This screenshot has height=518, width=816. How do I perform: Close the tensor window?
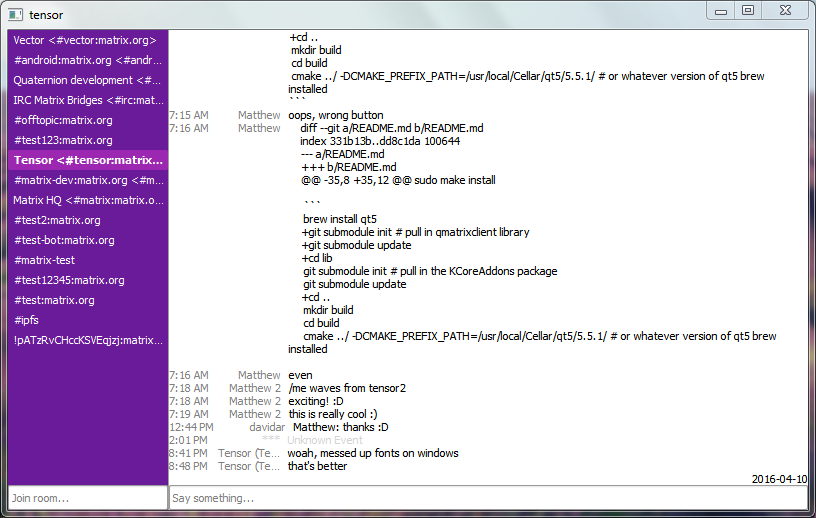coord(785,10)
